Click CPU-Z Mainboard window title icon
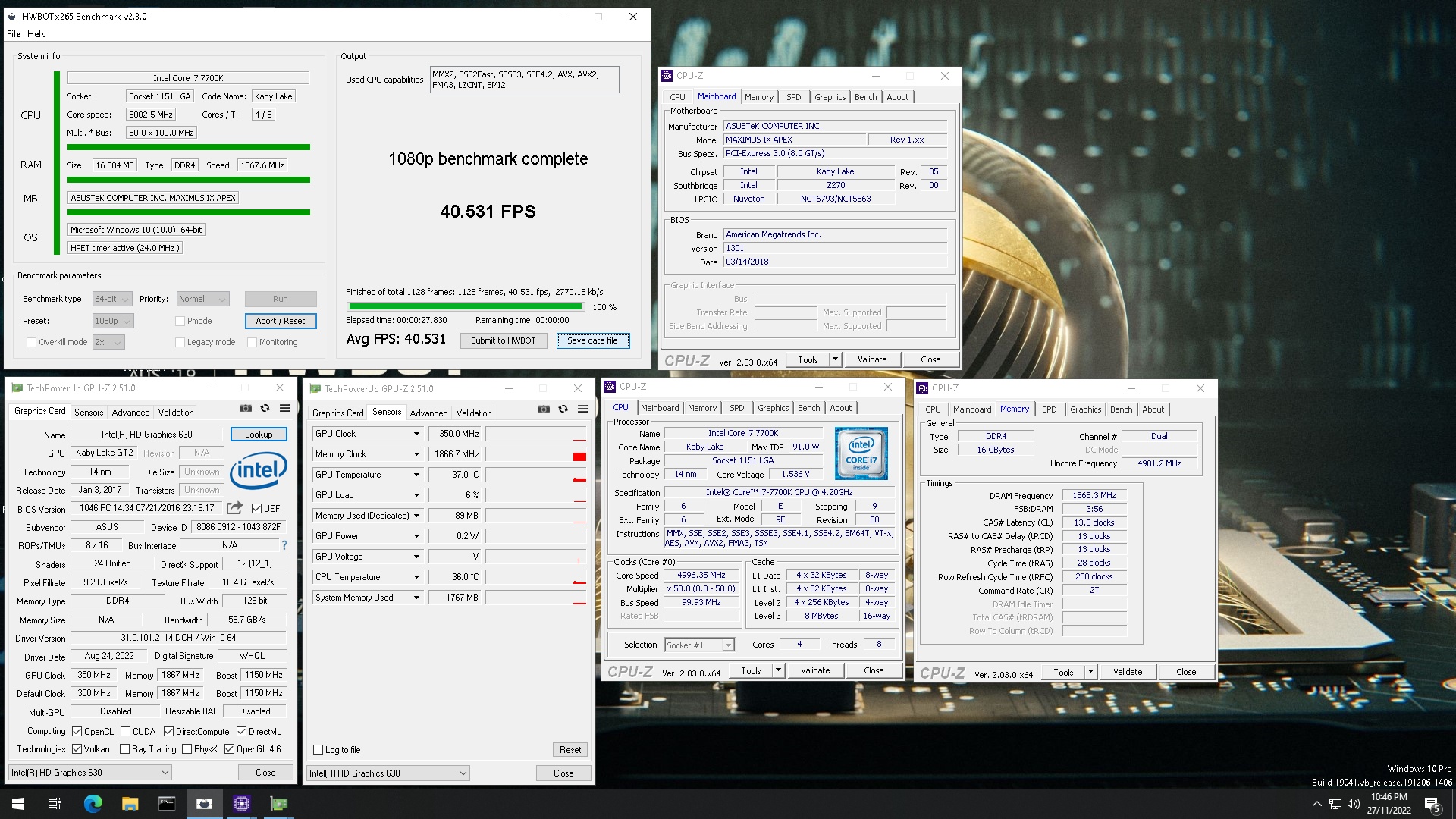1456x819 pixels. click(667, 76)
